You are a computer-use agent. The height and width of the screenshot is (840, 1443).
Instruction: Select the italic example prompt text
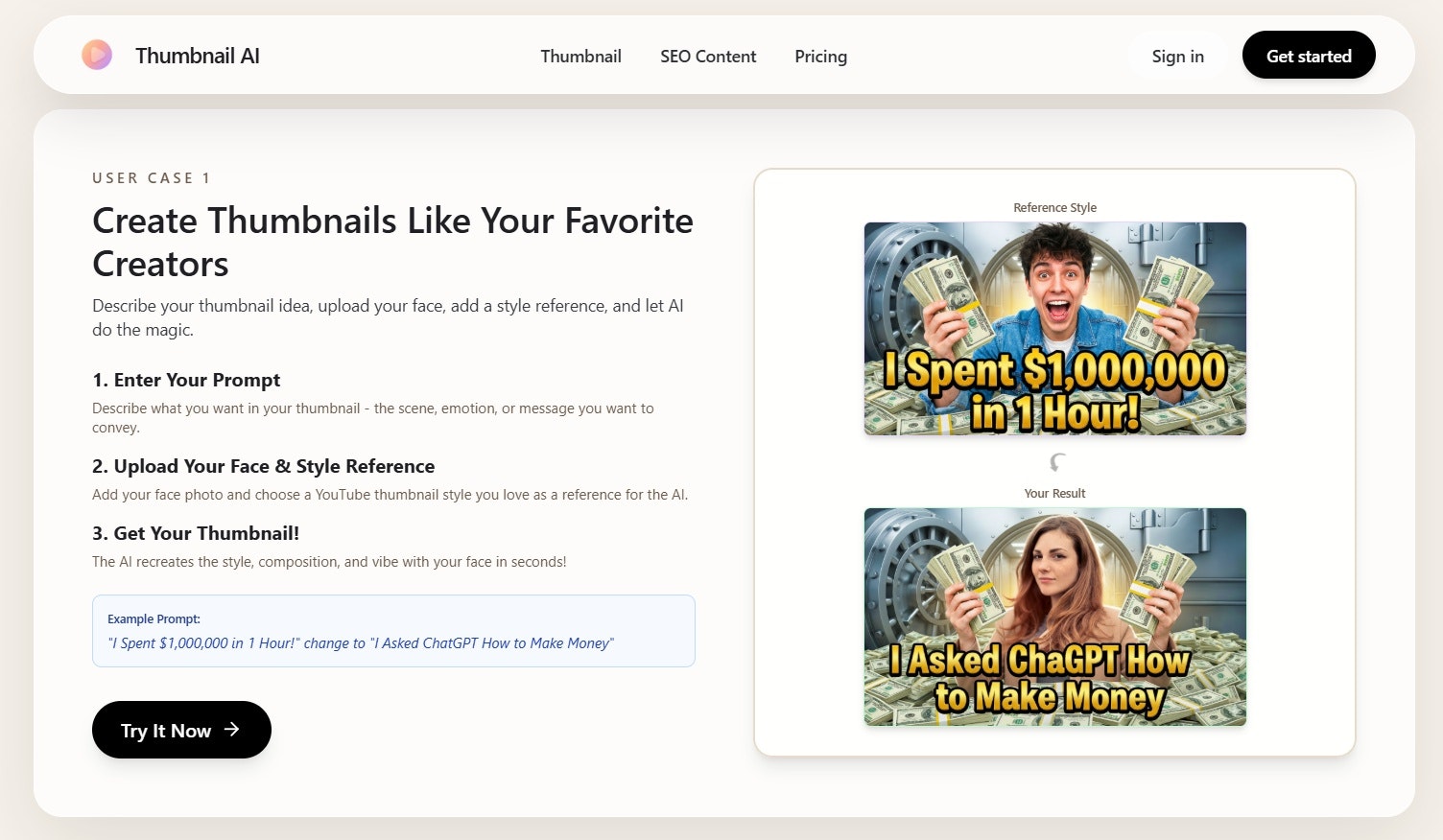(361, 642)
